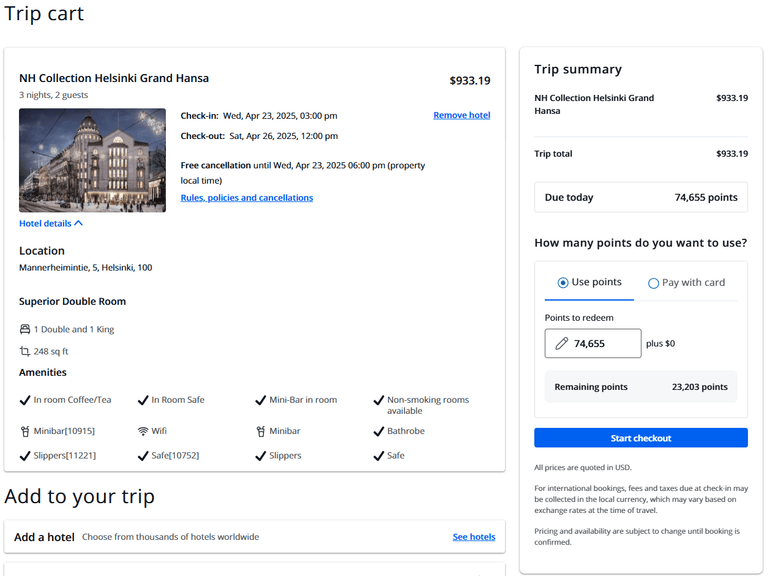Click the checkmark beside Non-smoking rooms available
The height and width of the screenshot is (576, 770).
click(379, 400)
